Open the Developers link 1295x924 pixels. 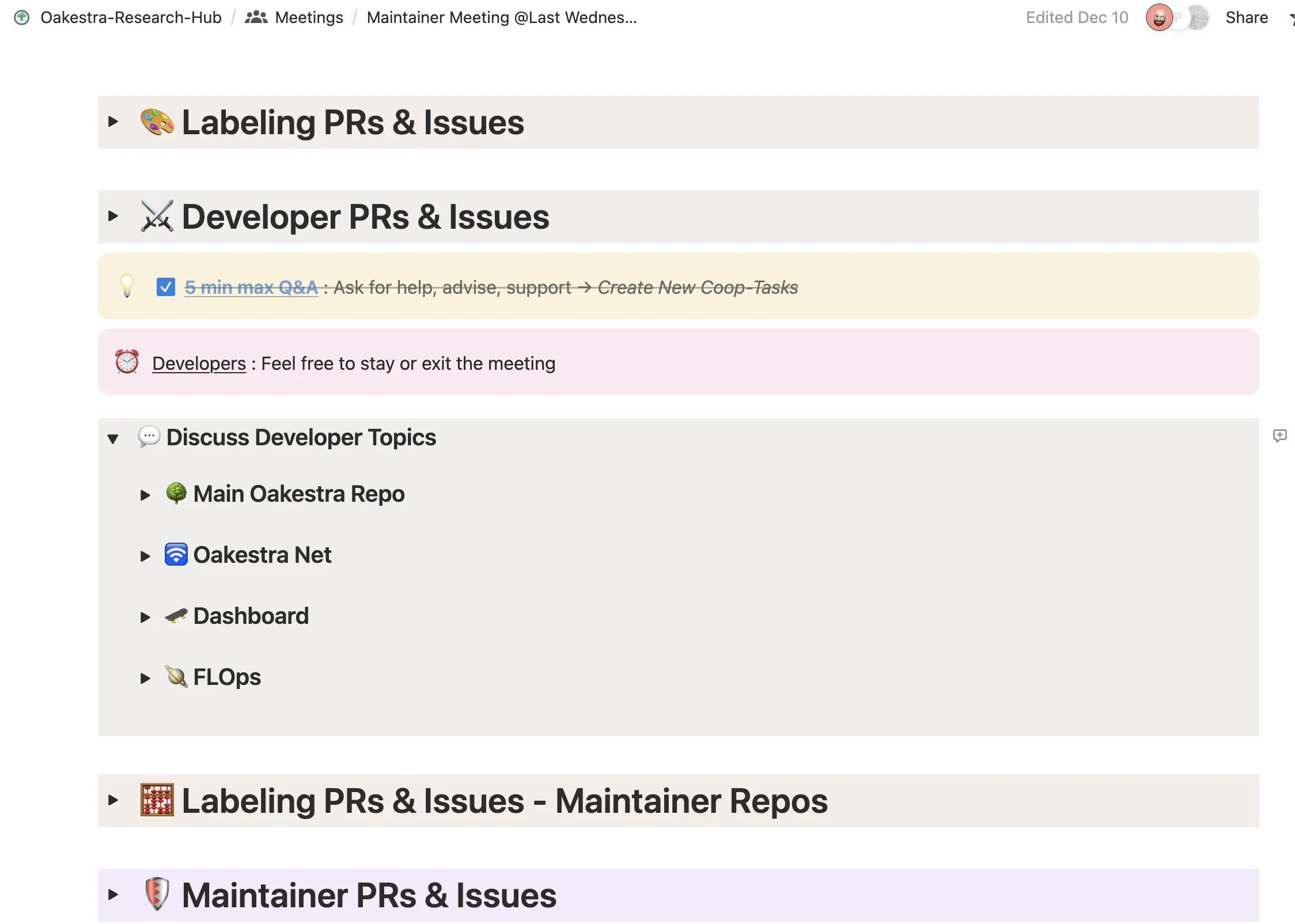[199, 363]
